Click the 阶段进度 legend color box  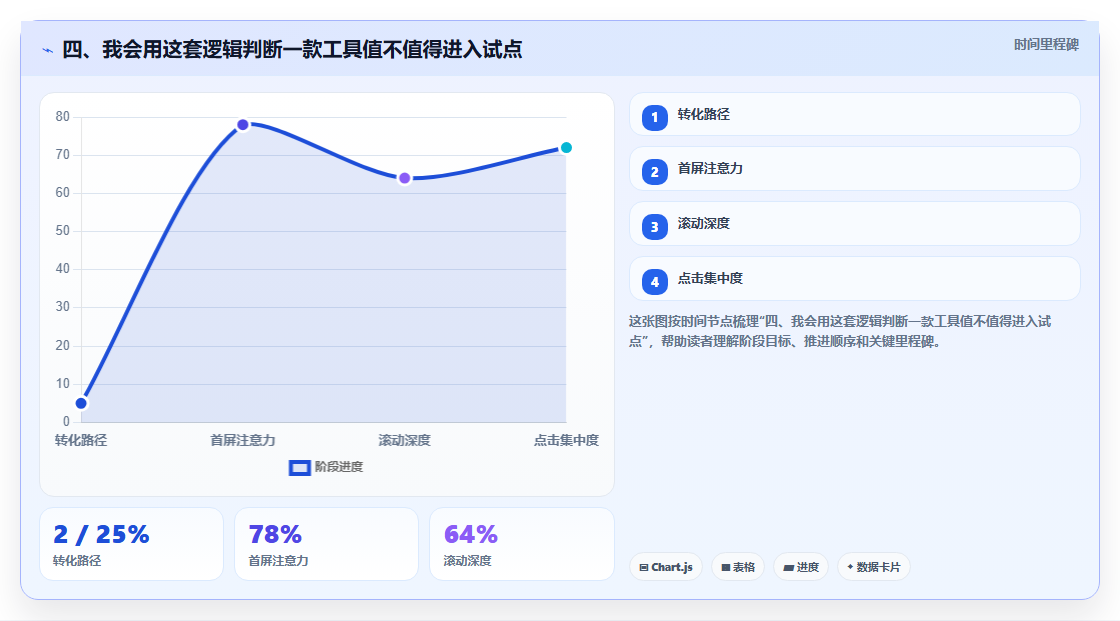pyautogui.click(x=299, y=468)
